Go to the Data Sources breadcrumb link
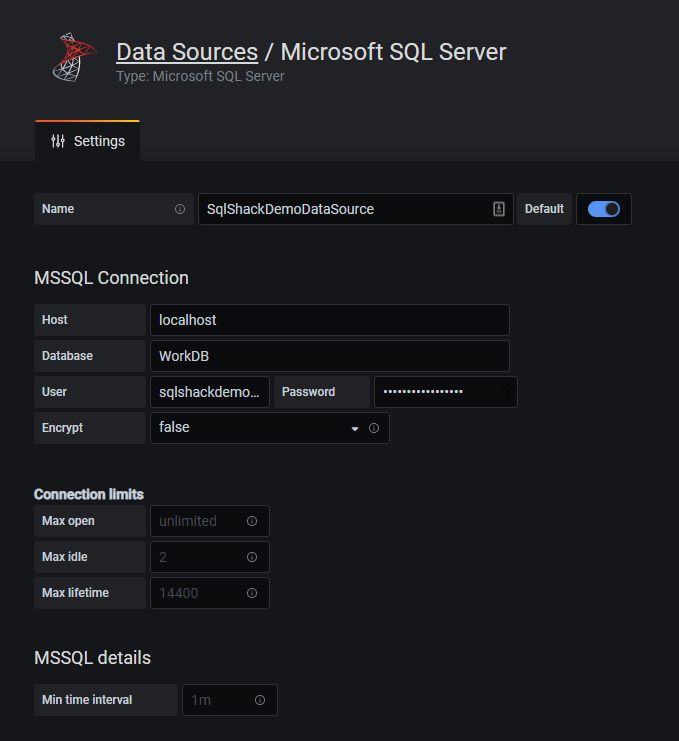The width and height of the screenshot is (679, 741). click(187, 52)
